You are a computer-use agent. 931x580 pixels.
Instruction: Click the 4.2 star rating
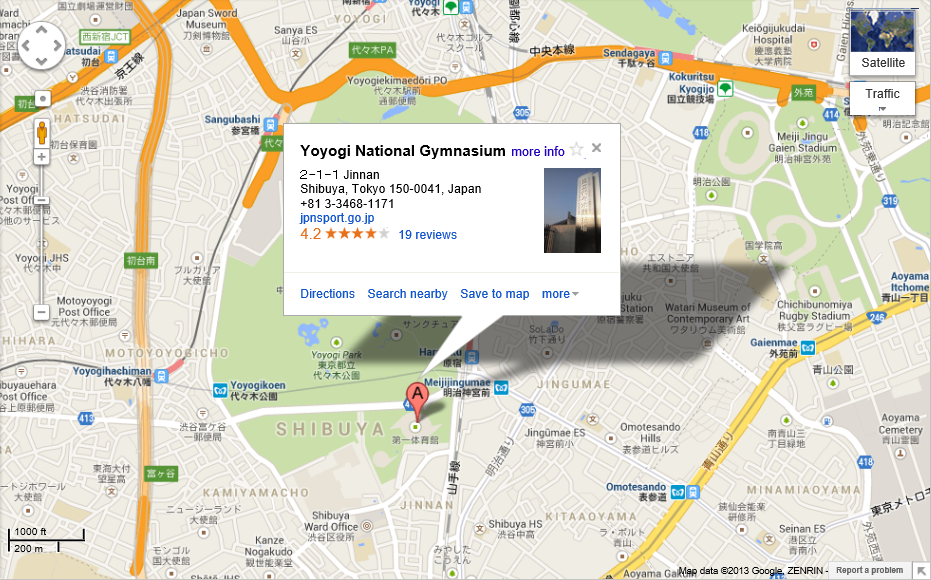[344, 234]
